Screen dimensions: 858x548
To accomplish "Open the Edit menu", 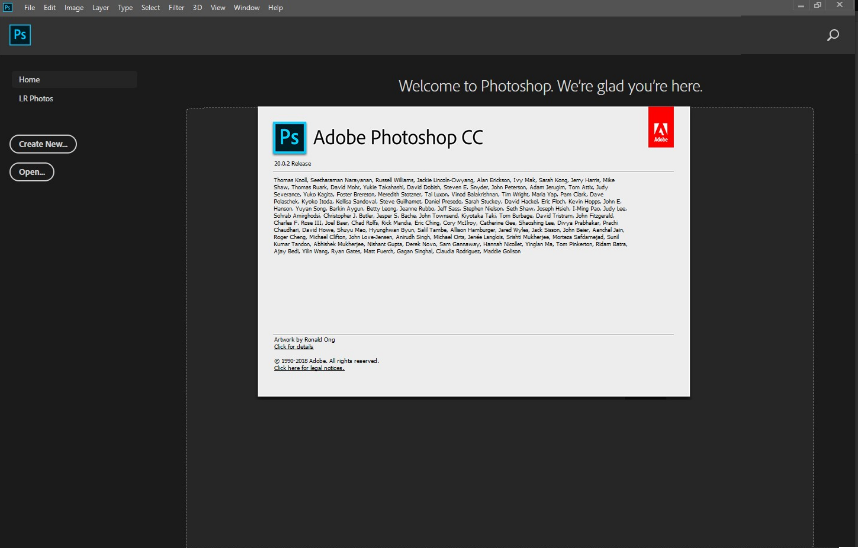I will [x=50, y=8].
